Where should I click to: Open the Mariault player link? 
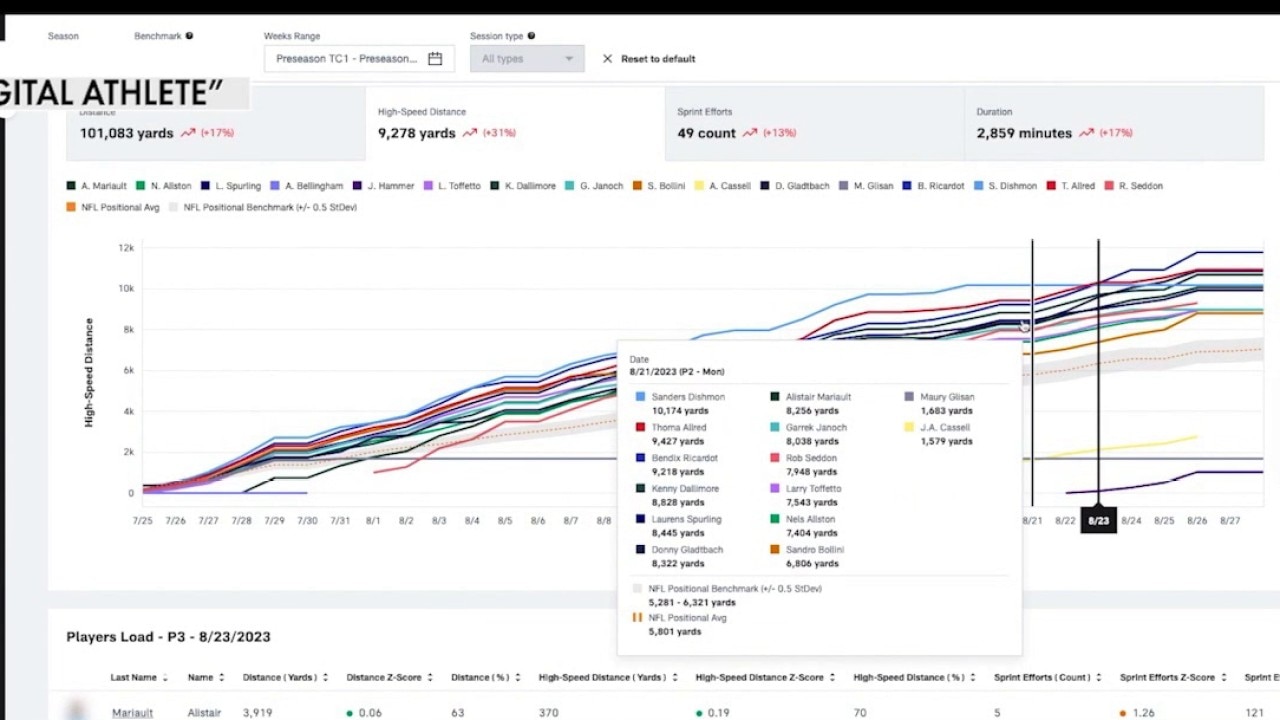point(132,713)
